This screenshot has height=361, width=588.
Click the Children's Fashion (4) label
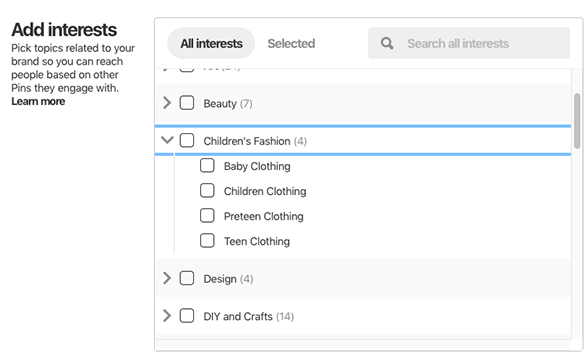(x=255, y=141)
